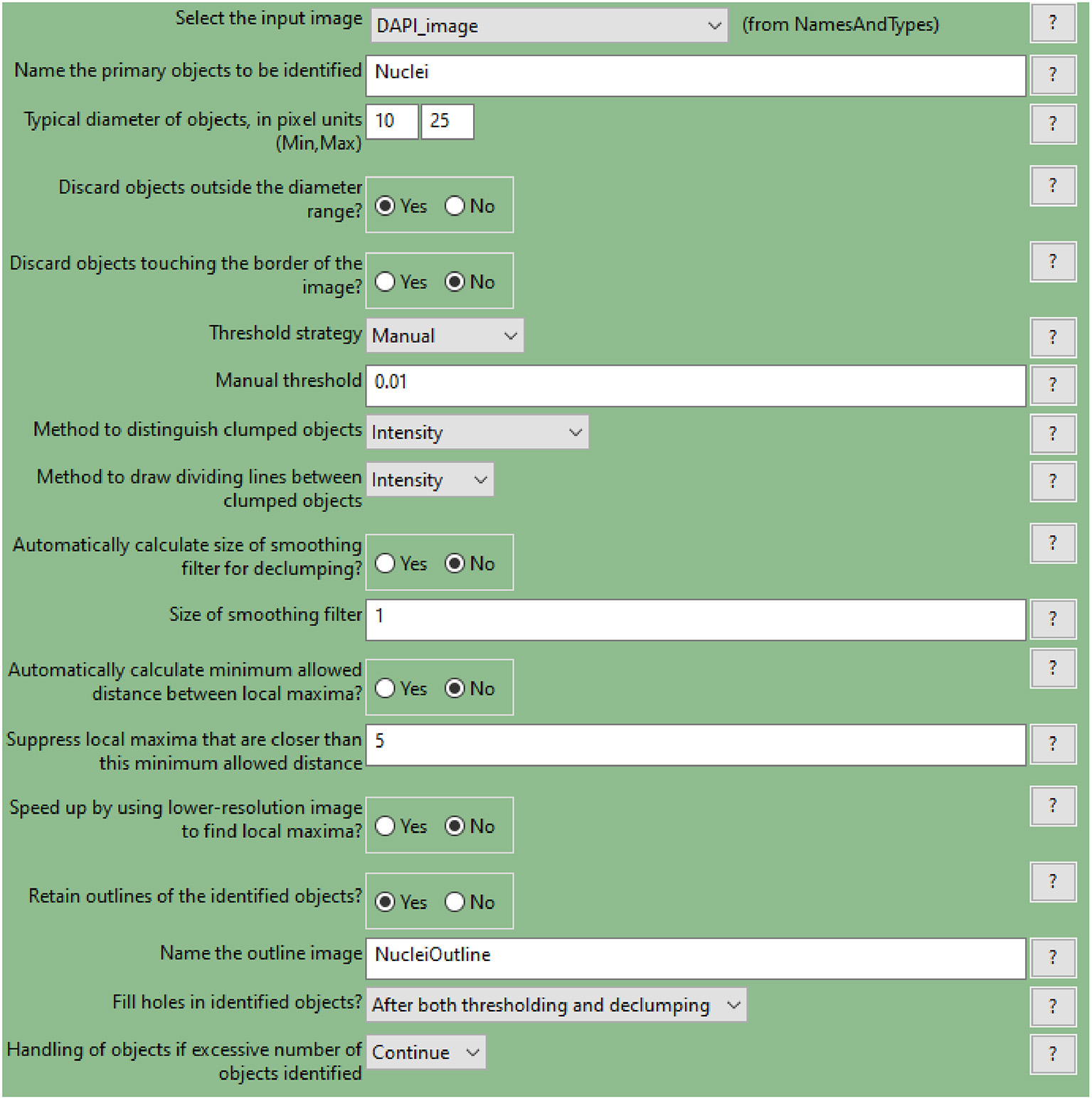Image resolution: width=1092 pixels, height=1111 pixels.
Task: Click help button beside Manual threshold field
Action: 1052,385
